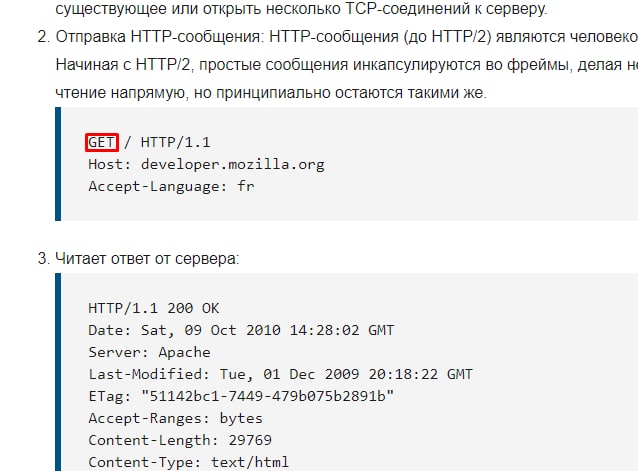Click the line 'чтение напрямую, но принципиально'
This screenshot has height=471, width=638.
270,93
